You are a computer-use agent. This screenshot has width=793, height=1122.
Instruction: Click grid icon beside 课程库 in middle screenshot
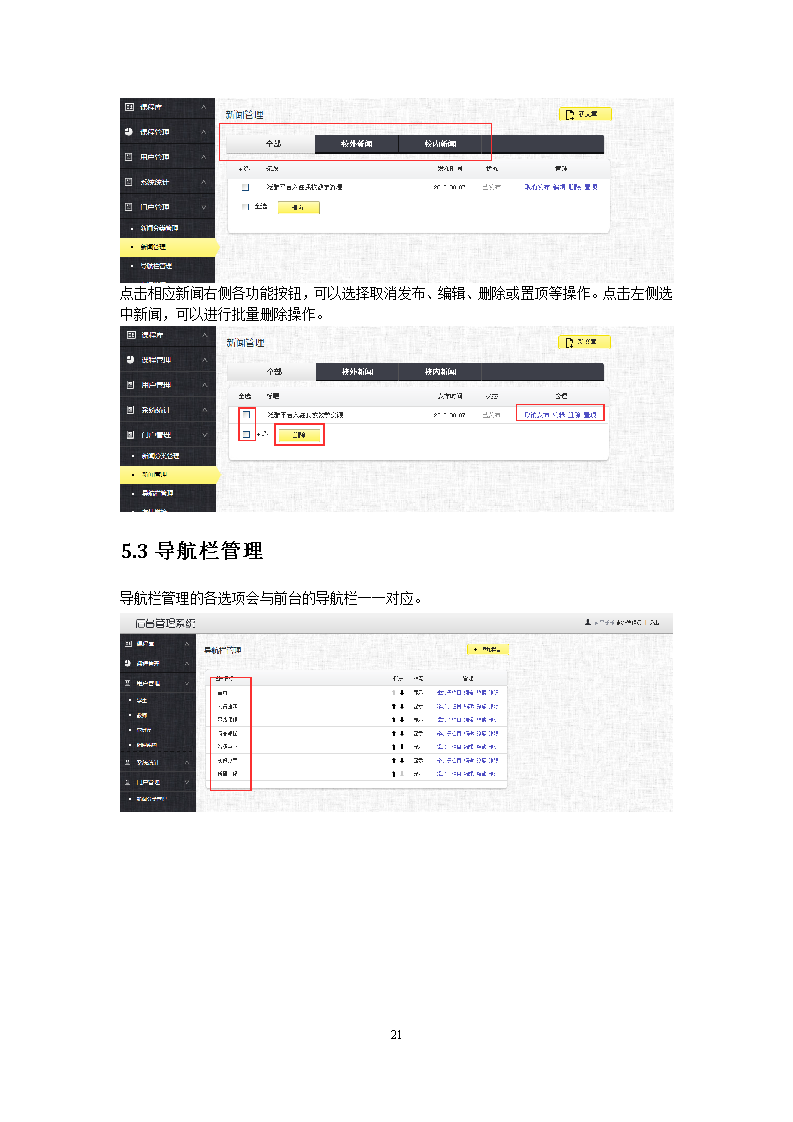(x=130, y=335)
